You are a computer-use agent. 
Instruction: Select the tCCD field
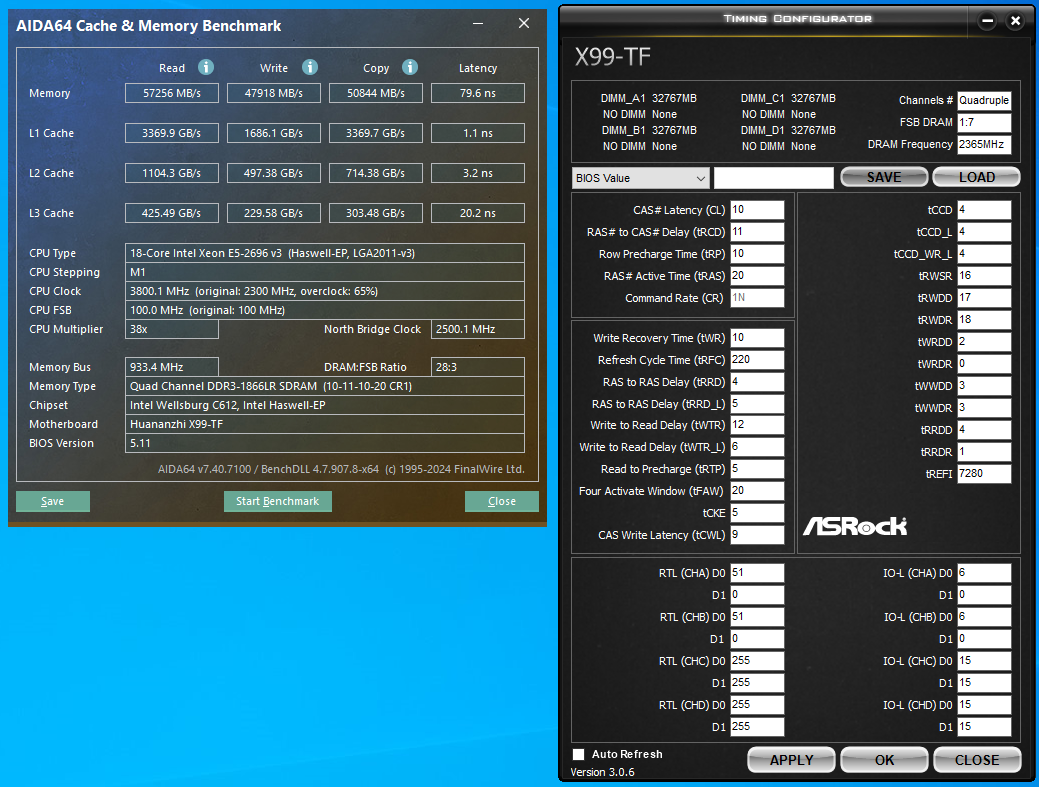pyautogui.click(x=985, y=210)
